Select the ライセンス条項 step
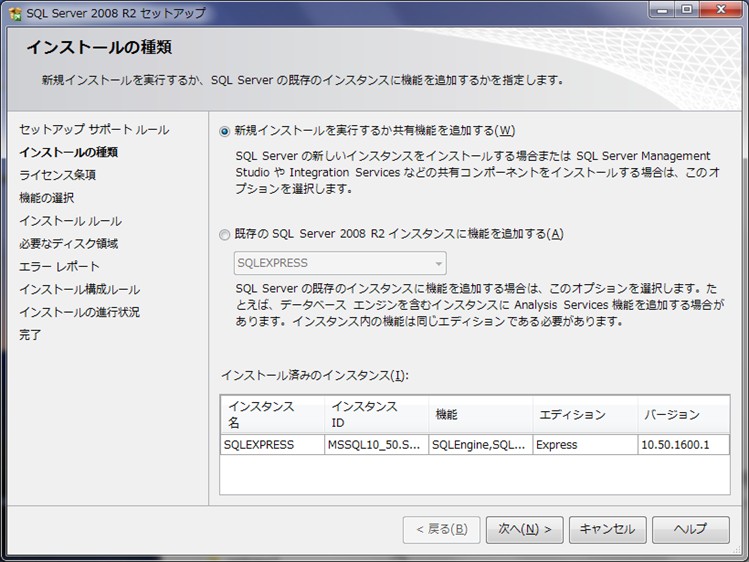 click(57, 175)
